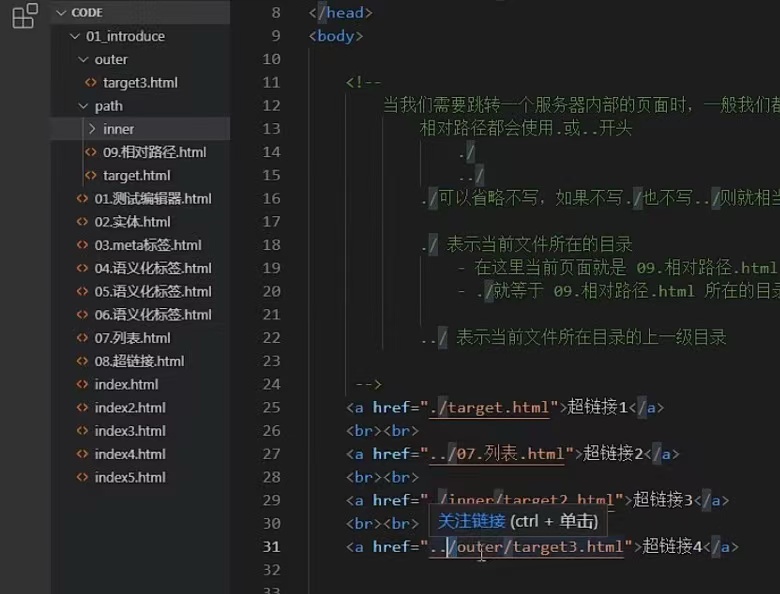780x594 pixels.
Task: Click text 超链接4 on line 31
Action: (x=672, y=547)
